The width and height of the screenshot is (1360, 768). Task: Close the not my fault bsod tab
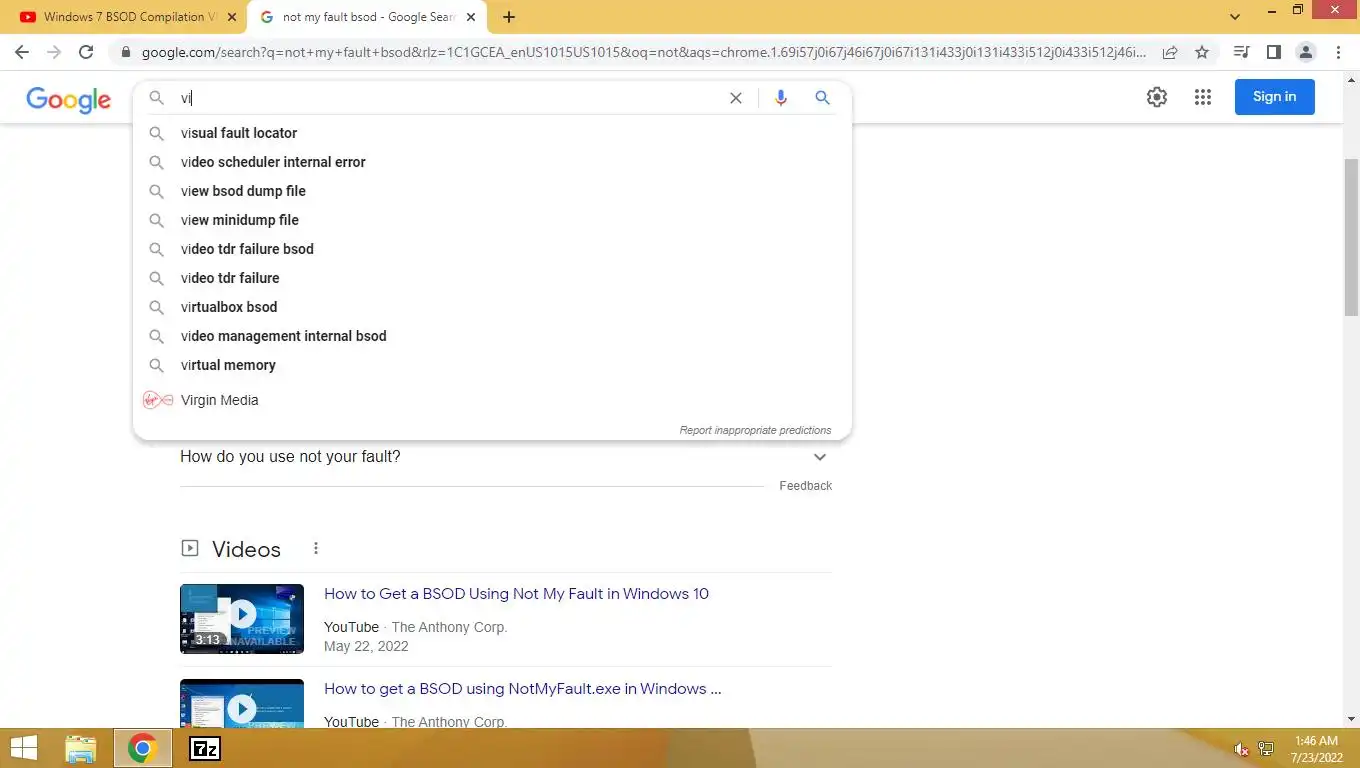[x=473, y=17]
